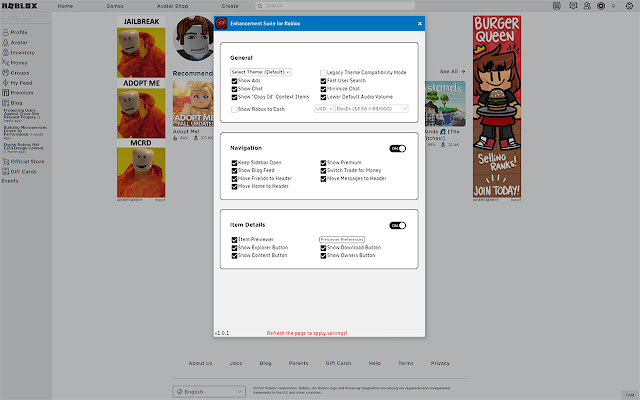
Task: Switch off the Navigation ON toggle
Action: pyautogui.click(x=398, y=149)
